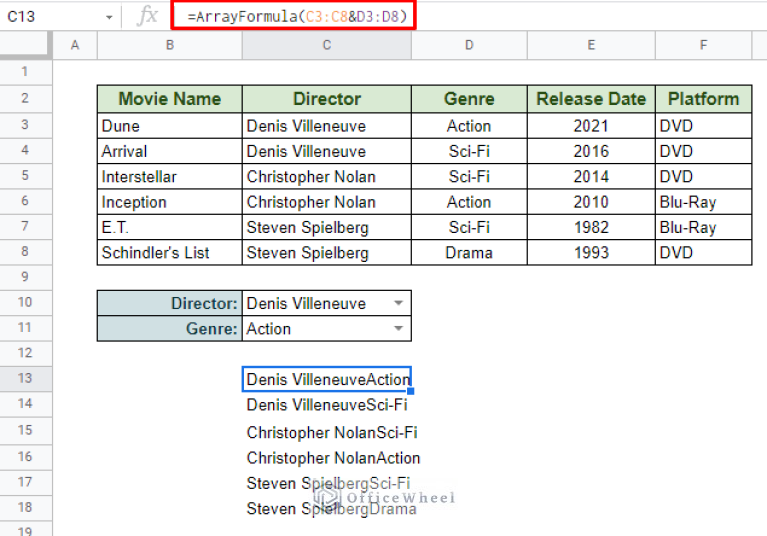The image size is (767, 536).
Task: Select the row 2 header
Action: [25, 98]
